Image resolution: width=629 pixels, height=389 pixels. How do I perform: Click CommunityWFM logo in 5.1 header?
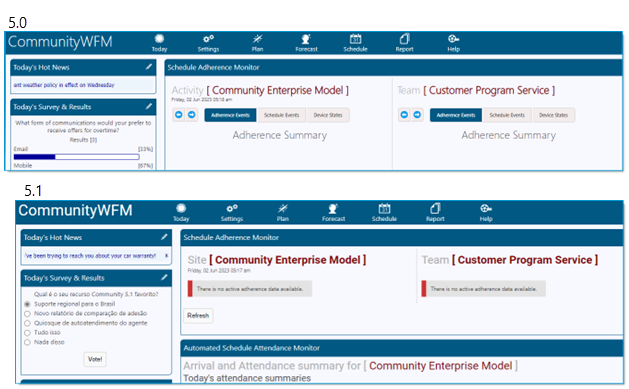point(75,210)
